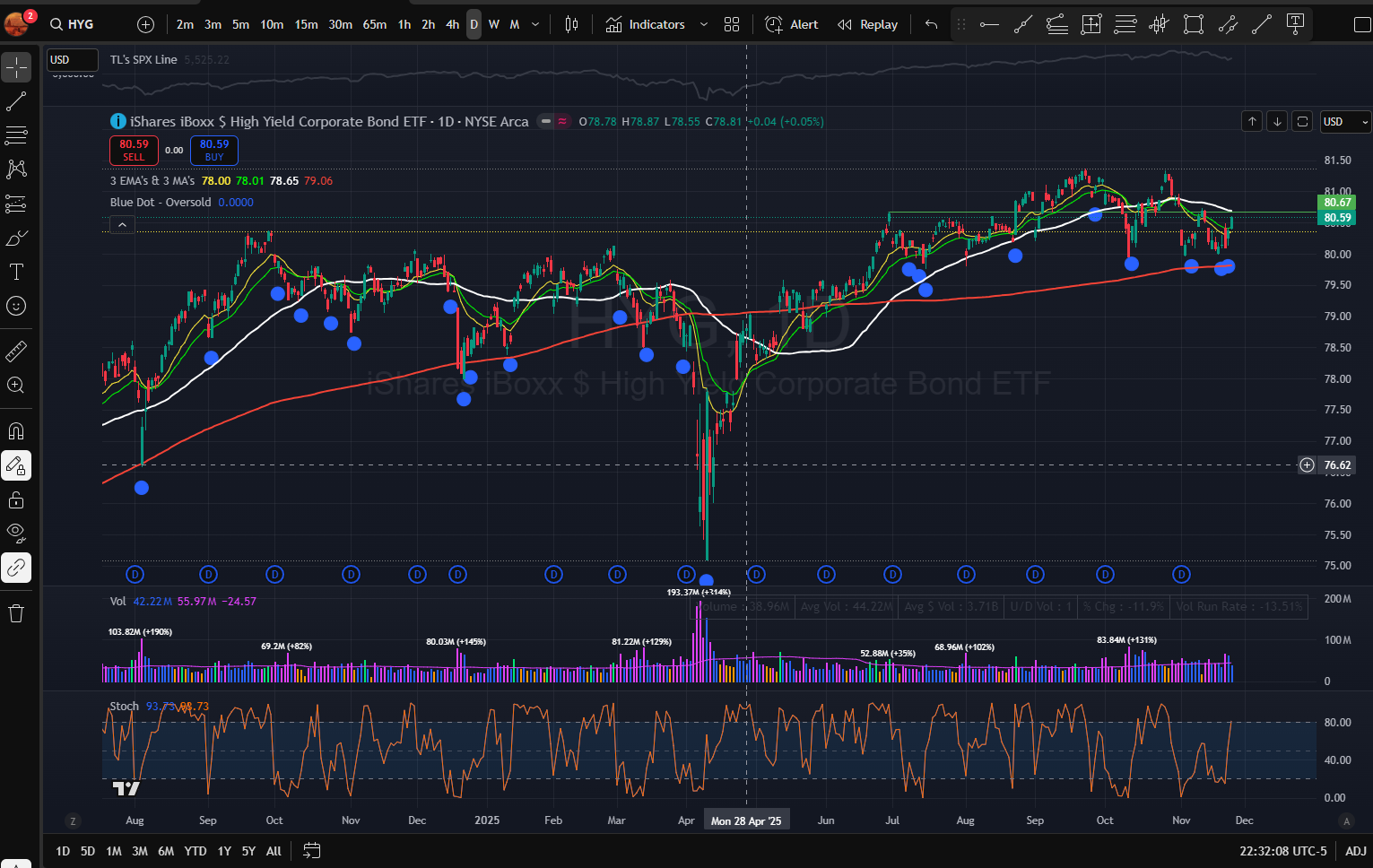Select the crosshair cursor tool
Viewport: 1373px width, 868px height.
[x=16, y=67]
